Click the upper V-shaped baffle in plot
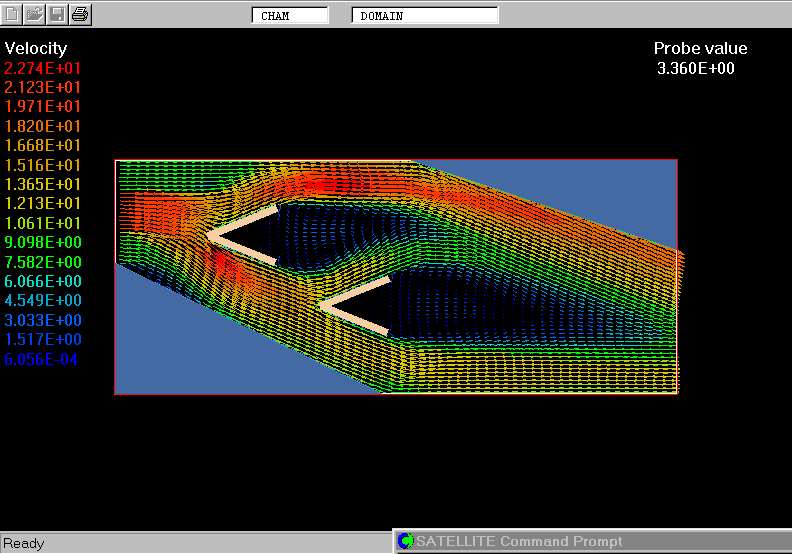The width and height of the screenshot is (792, 554). point(240,236)
